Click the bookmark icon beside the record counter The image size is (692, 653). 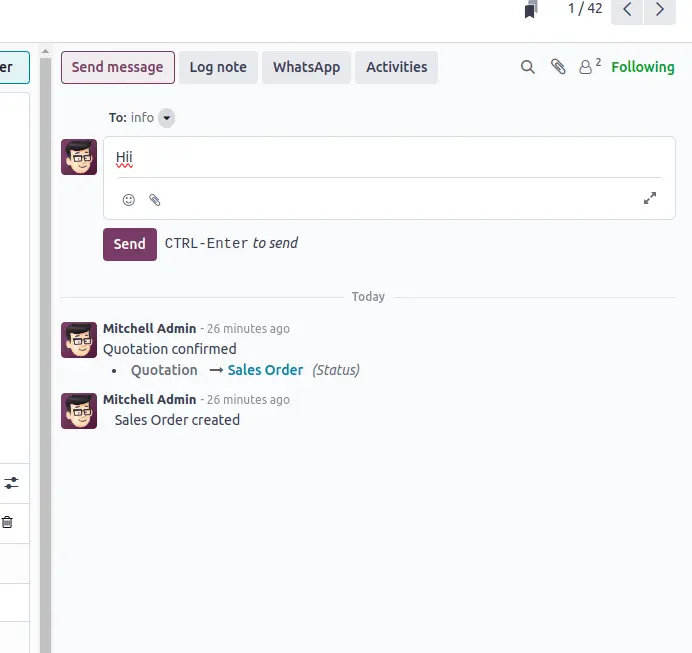531,9
